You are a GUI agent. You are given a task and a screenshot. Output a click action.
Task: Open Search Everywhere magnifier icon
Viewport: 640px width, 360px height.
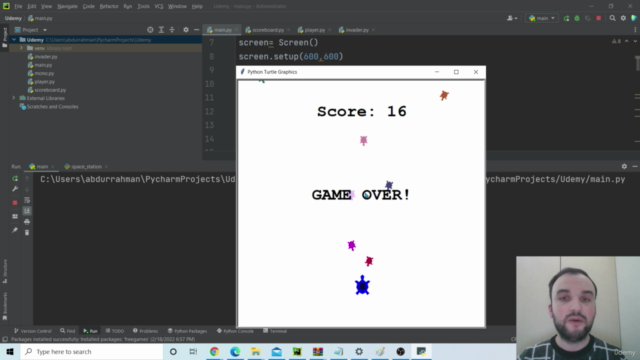612,18
